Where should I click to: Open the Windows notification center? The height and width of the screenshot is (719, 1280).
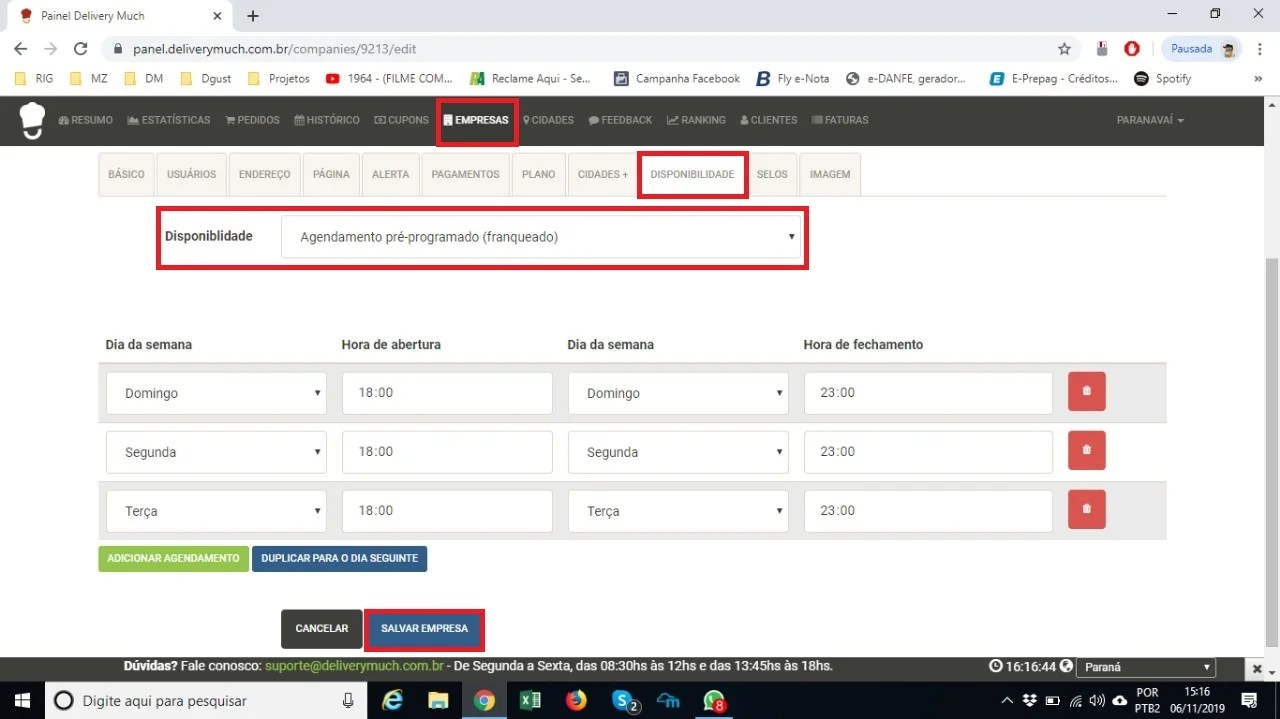[x=1249, y=700]
